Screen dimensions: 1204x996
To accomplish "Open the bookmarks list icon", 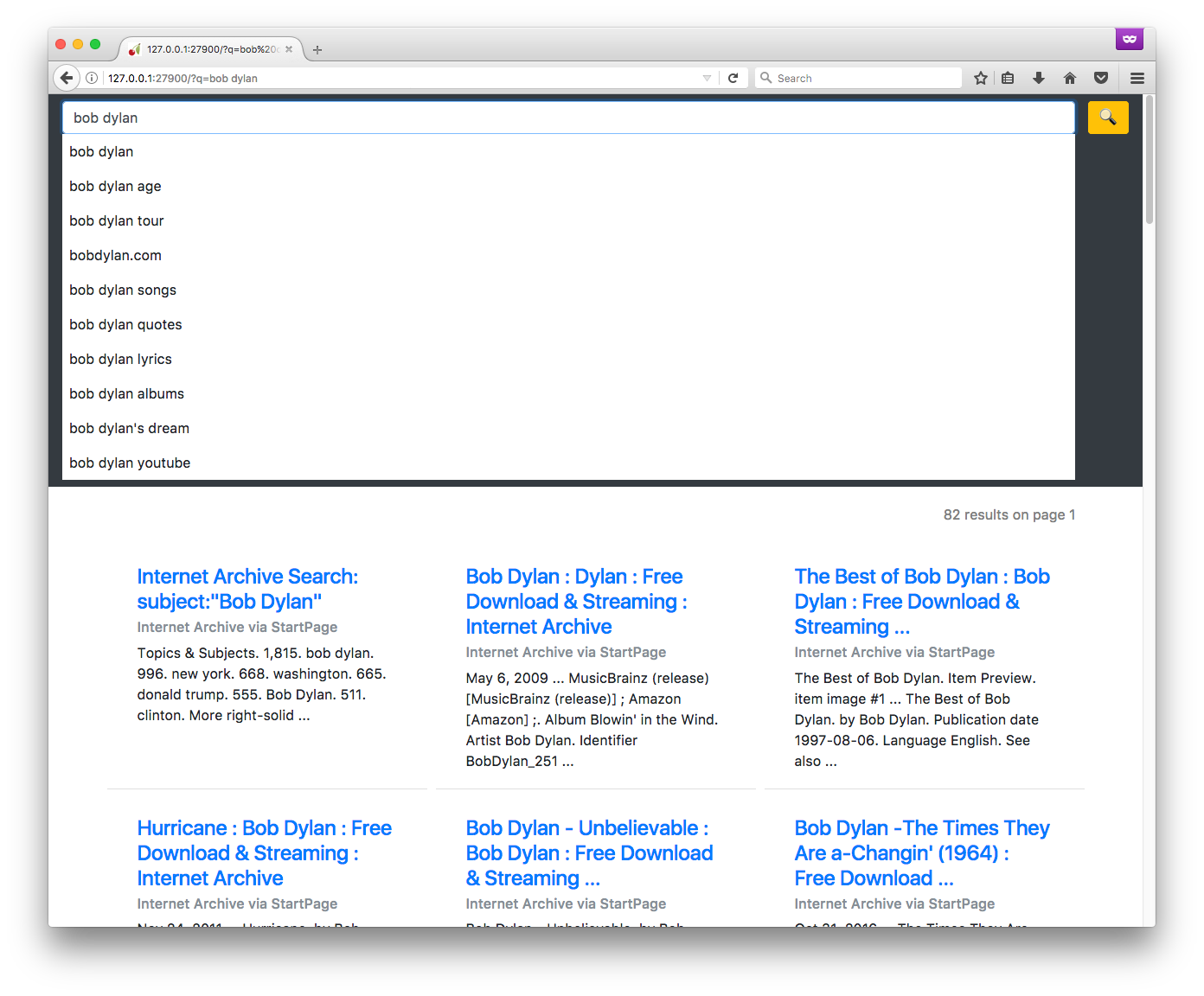I will [1008, 78].
